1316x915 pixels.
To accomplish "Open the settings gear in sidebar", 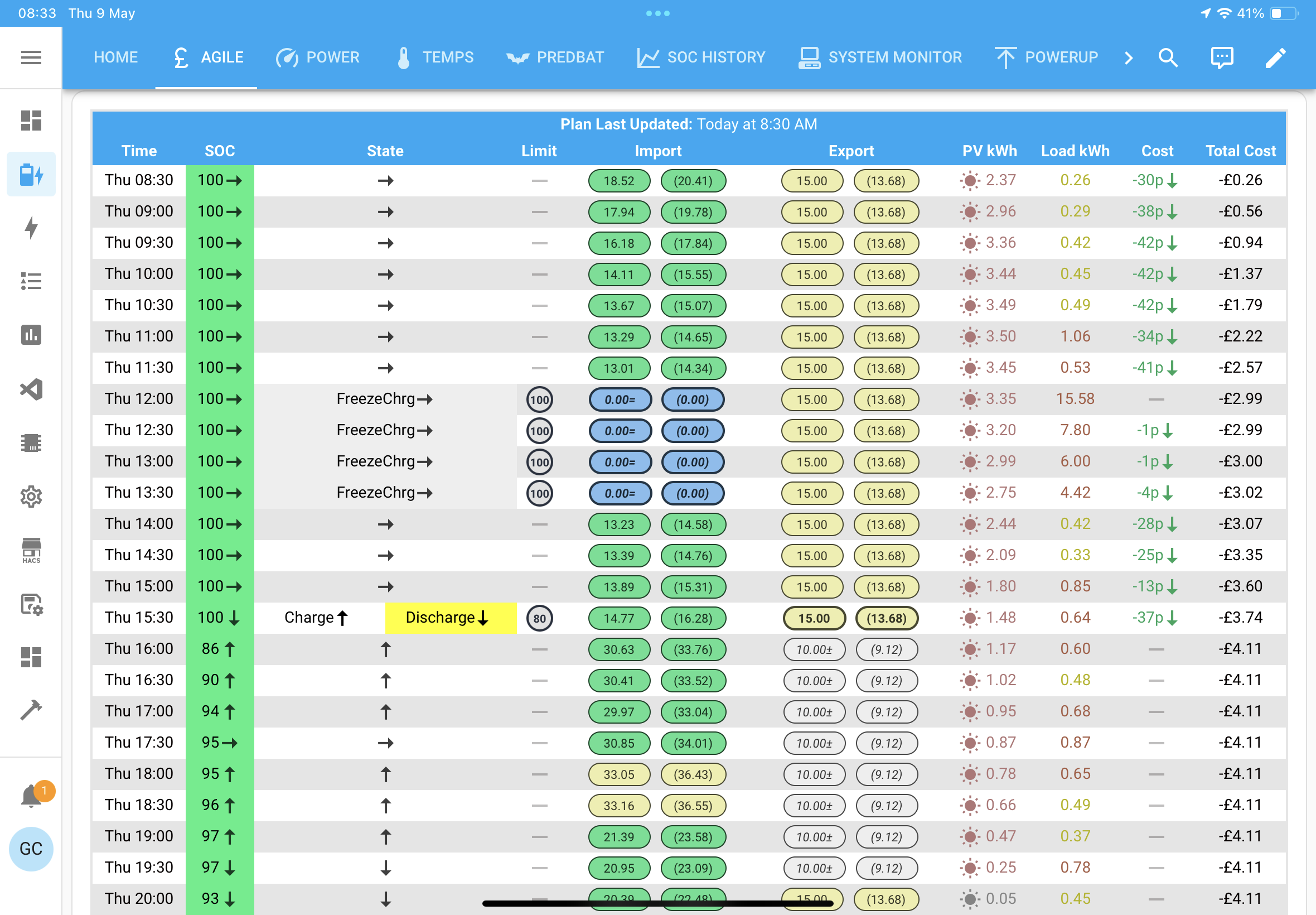I will [31, 497].
